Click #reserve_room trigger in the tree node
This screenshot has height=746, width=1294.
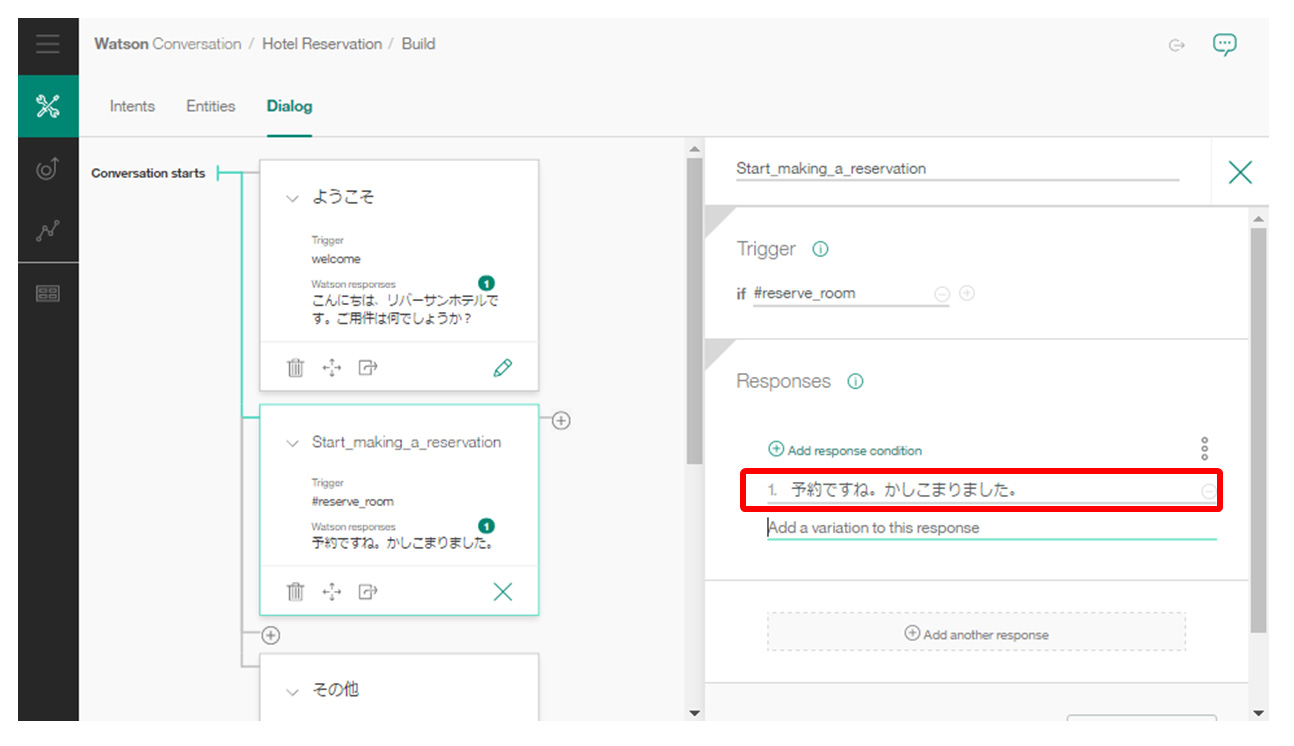point(352,502)
